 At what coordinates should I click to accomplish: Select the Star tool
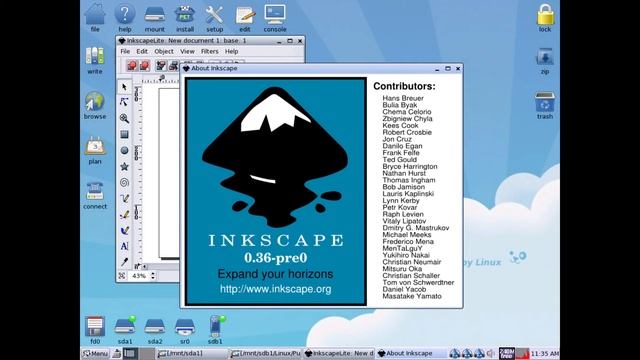click(x=124, y=166)
